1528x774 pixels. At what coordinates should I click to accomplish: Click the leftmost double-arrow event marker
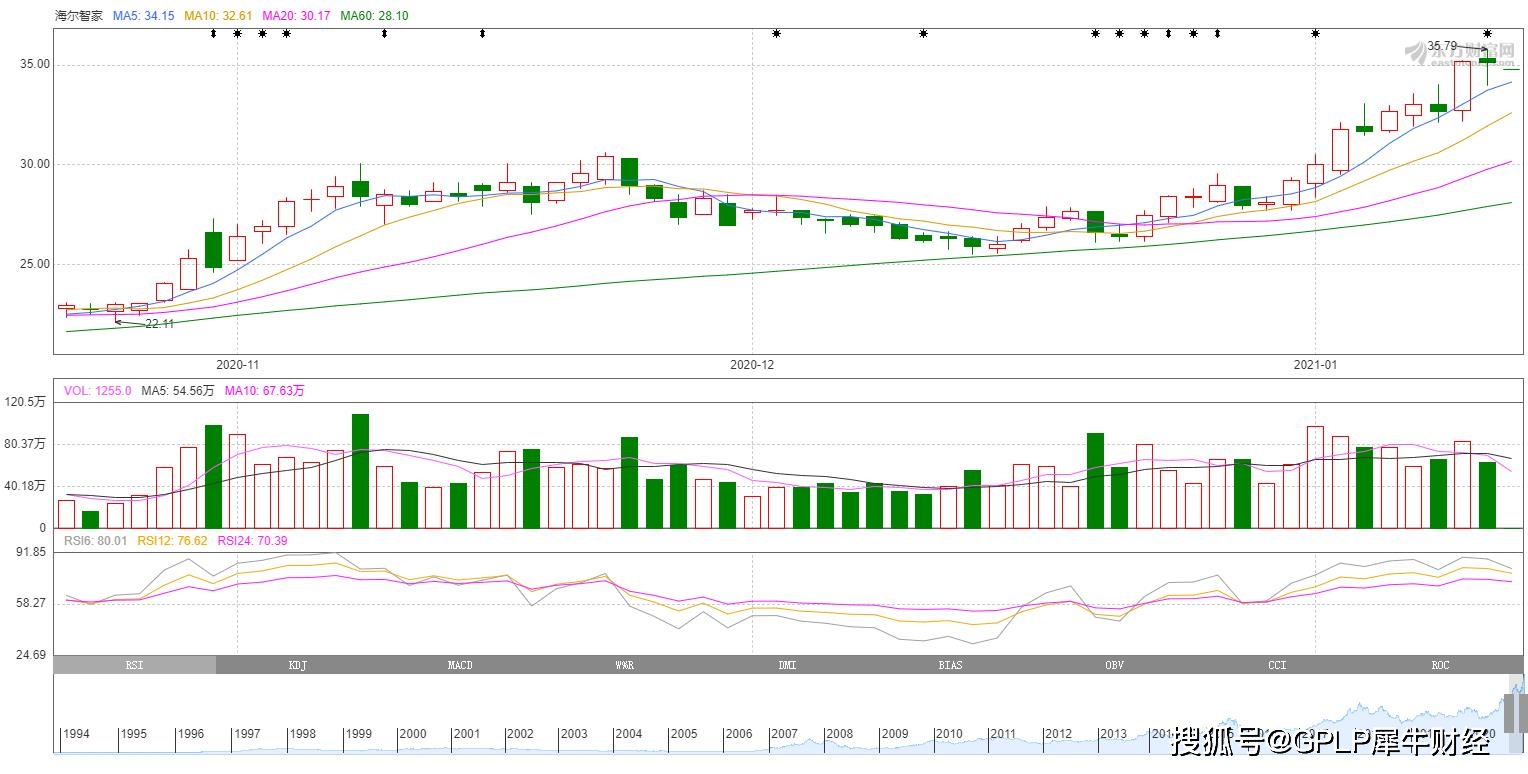point(213,34)
